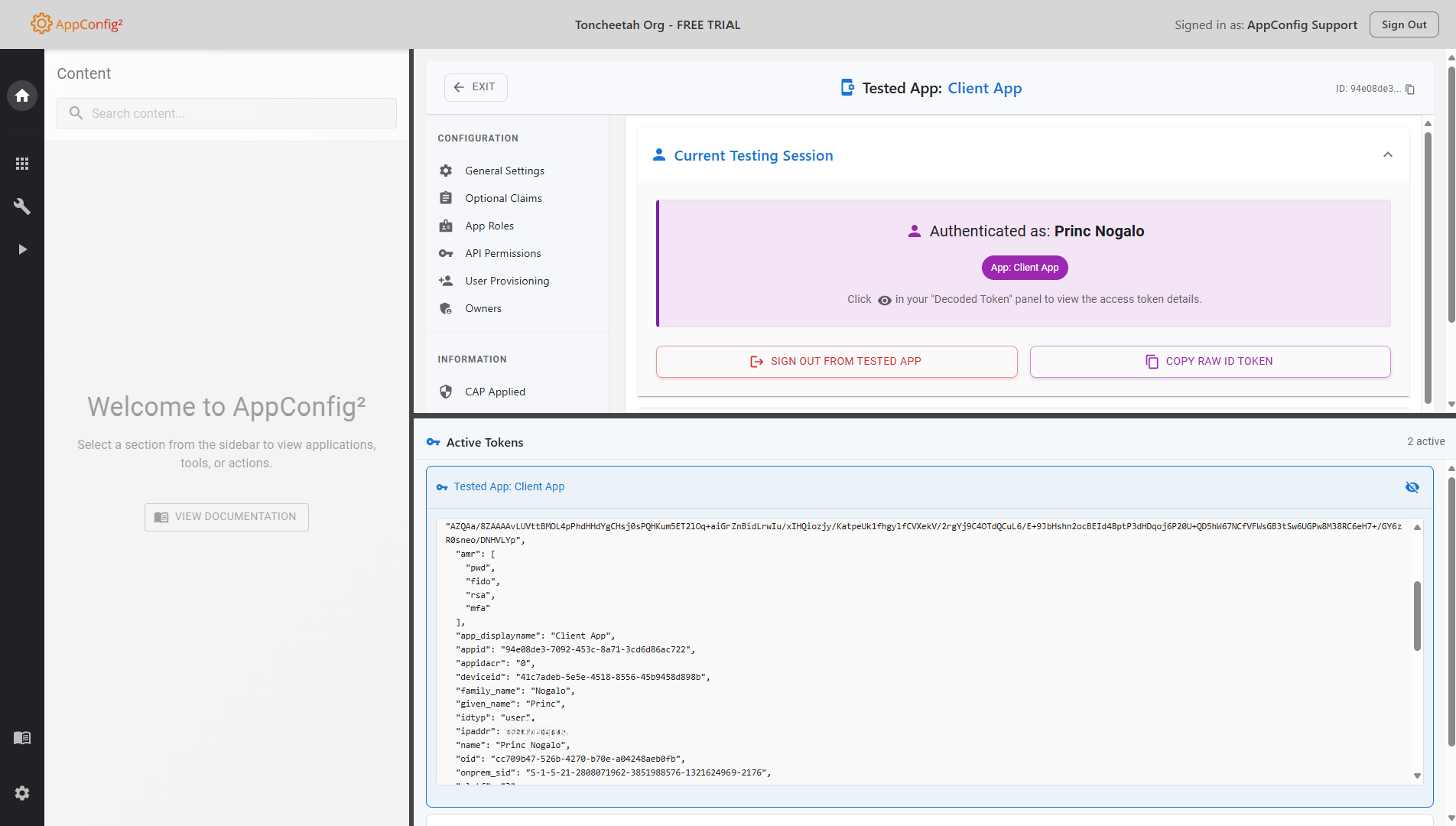Open the play actions section
This screenshot has width=1456, height=826.
22,249
